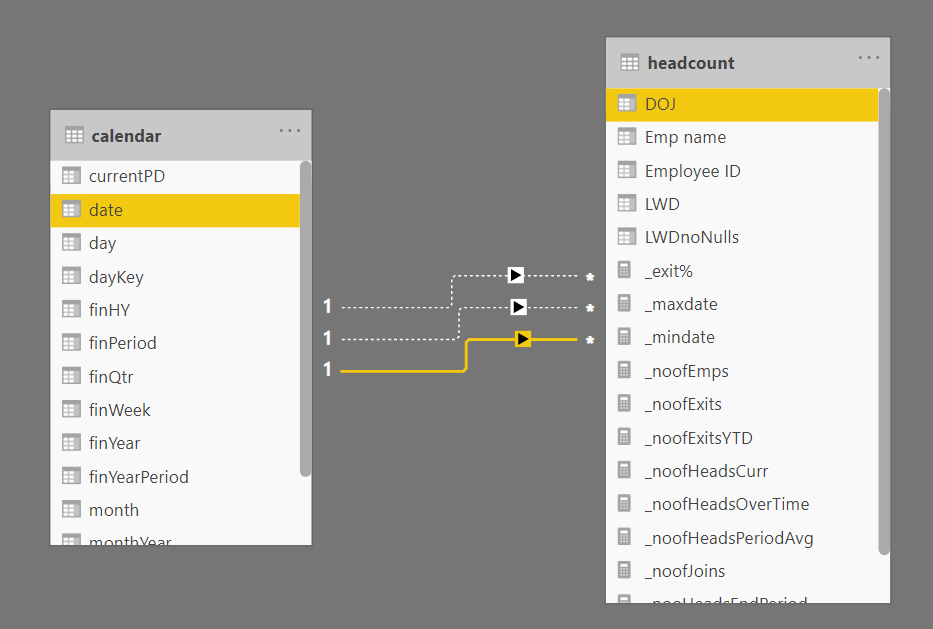Click the highlighted yellow filter direction arrow

tap(523, 339)
